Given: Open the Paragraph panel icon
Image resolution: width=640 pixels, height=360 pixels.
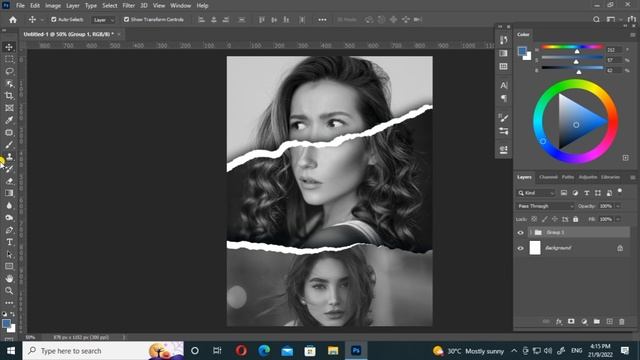Looking at the screenshot, I should point(504,98).
